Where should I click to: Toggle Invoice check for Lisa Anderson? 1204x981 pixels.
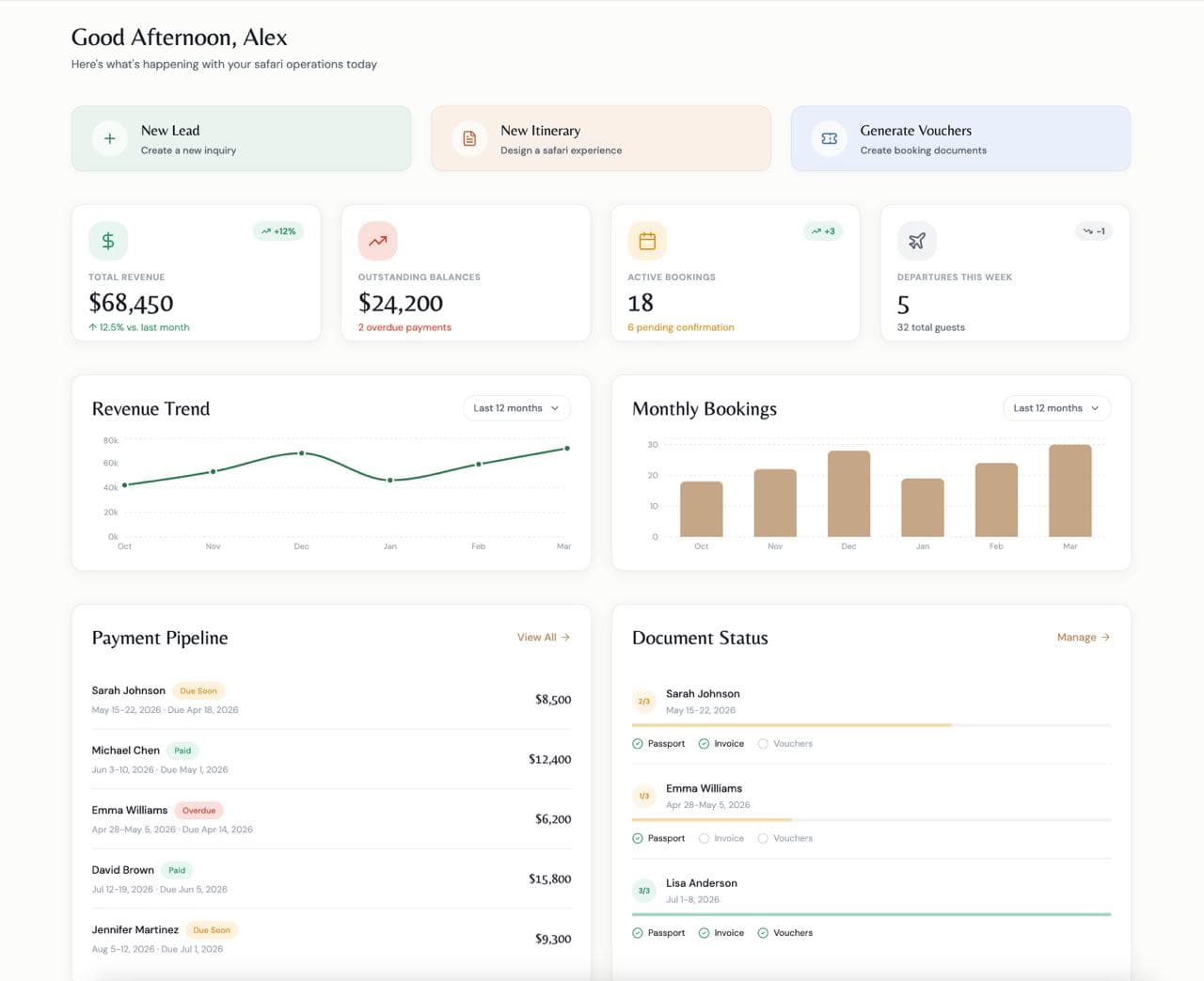pos(704,933)
